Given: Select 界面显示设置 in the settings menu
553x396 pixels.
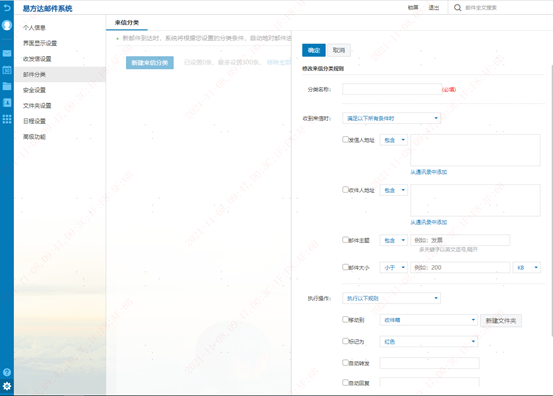Looking at the screenshot, I should [x=40, y=43].
